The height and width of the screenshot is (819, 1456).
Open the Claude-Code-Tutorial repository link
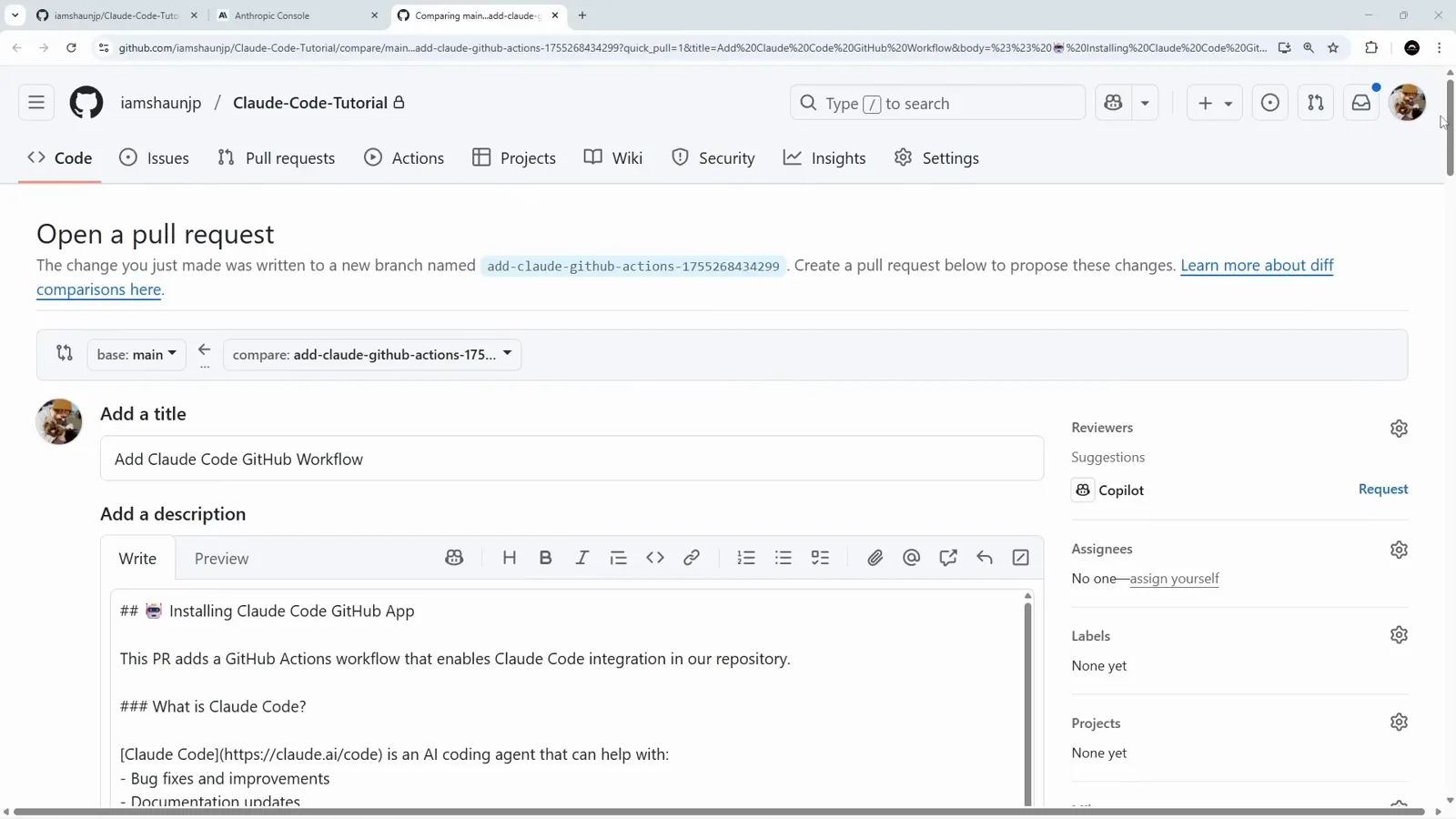tap(310, 103)
